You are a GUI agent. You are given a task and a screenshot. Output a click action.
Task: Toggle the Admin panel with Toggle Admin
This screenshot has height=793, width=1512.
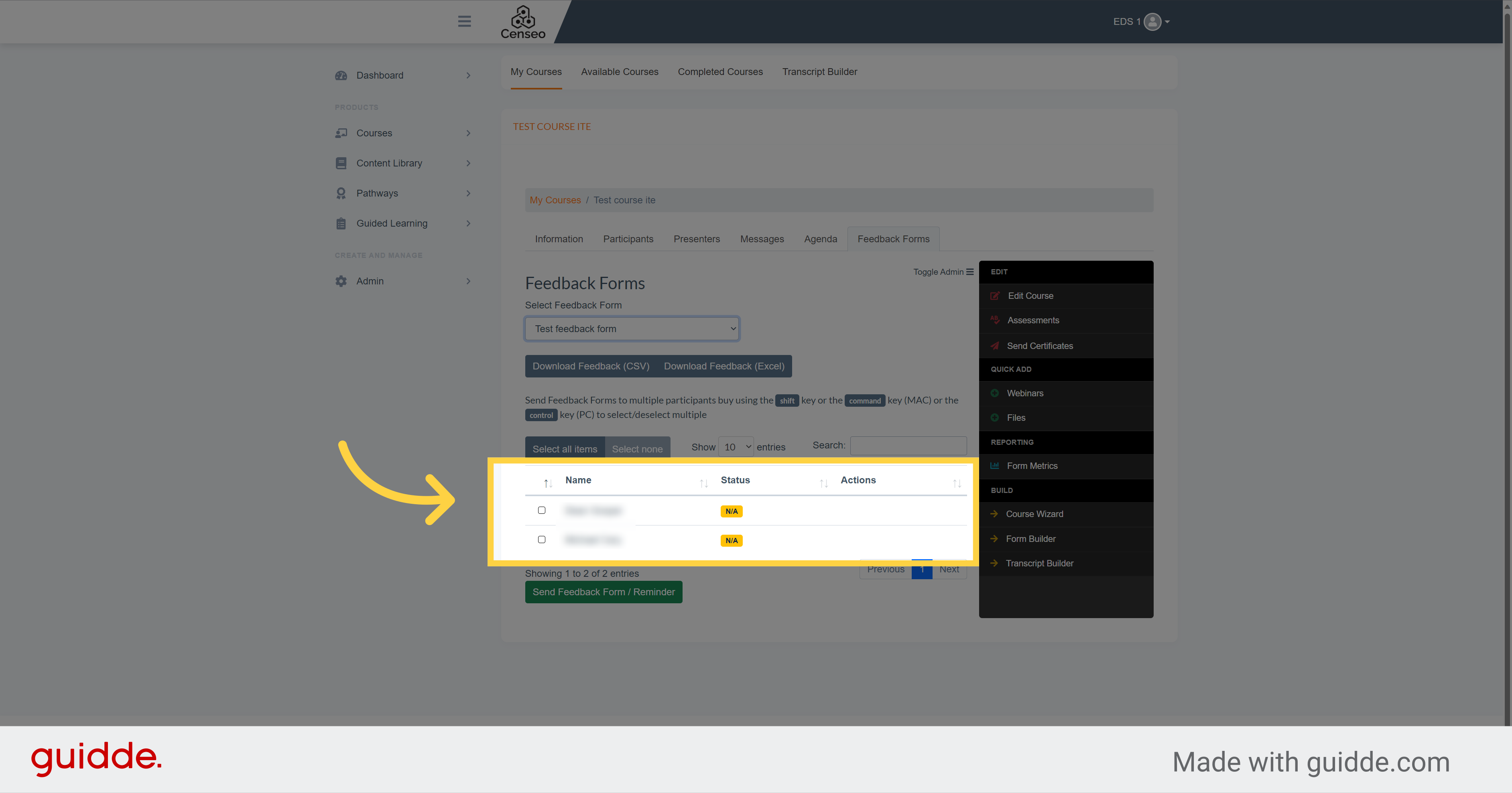[x=943, y=272]
